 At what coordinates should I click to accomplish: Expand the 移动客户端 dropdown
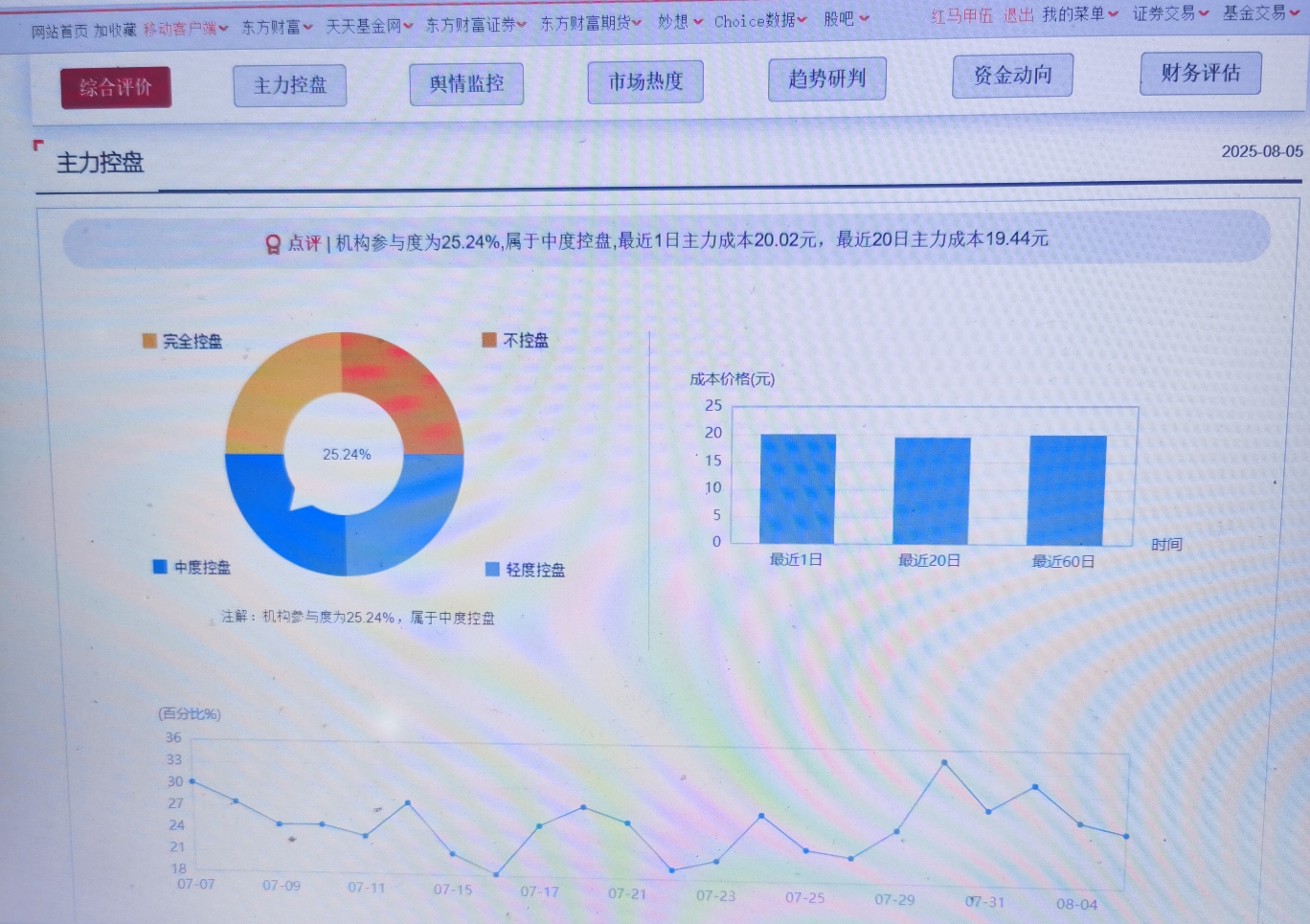(x=186, y=29)
